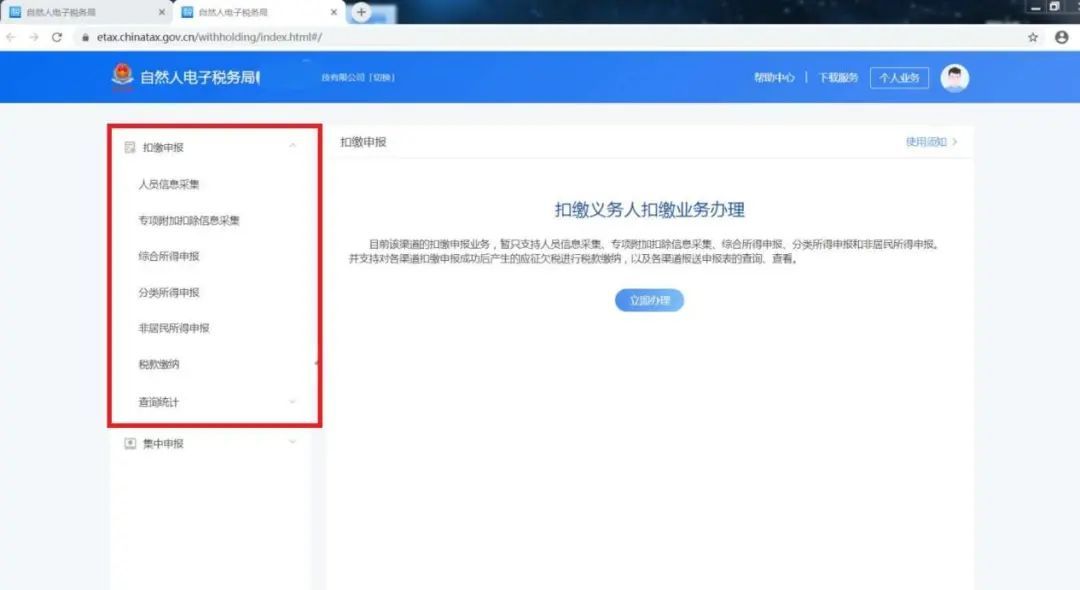Click the 自然人电子税务局 site title

pyautogui.click(x=200, y=78)
